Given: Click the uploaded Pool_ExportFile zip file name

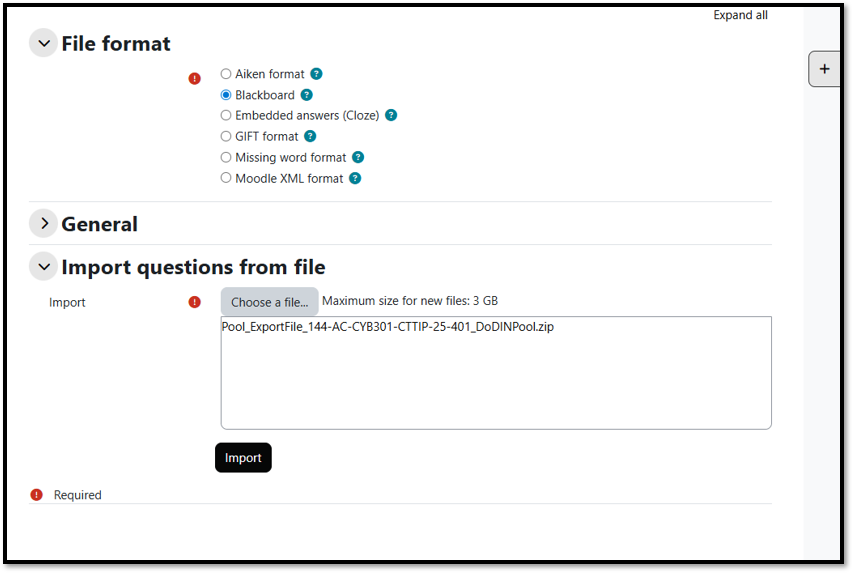Looking at the screenshot, I should click(x=387, y=327).
